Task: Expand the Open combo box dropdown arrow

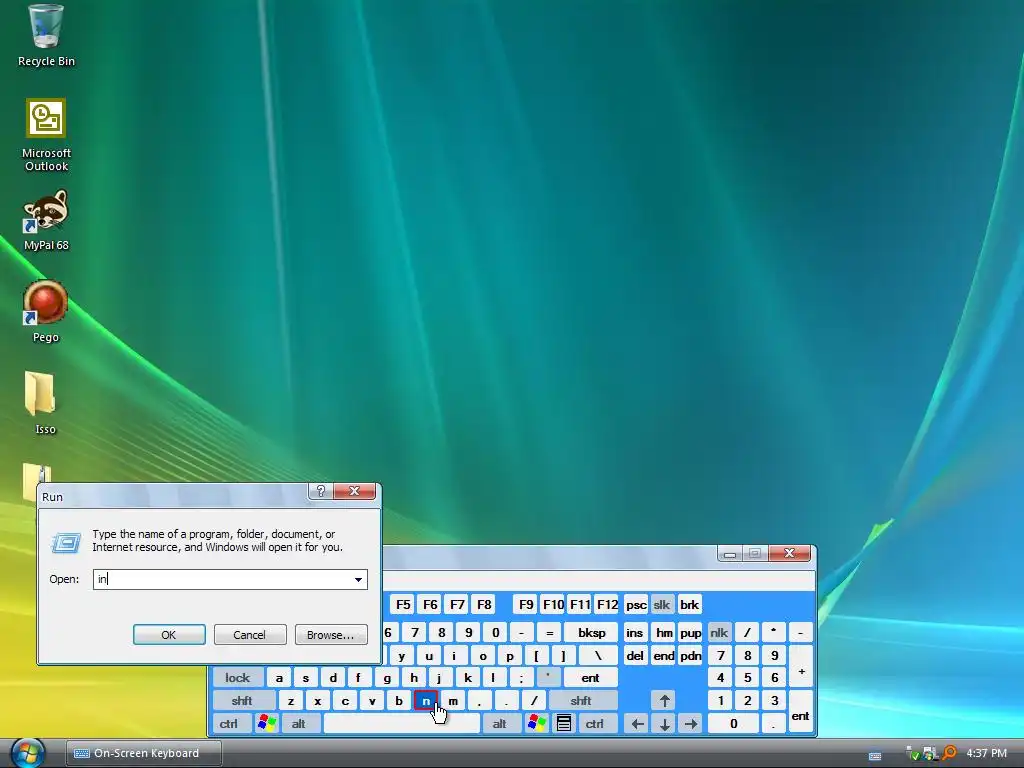Action: [359, 579]
